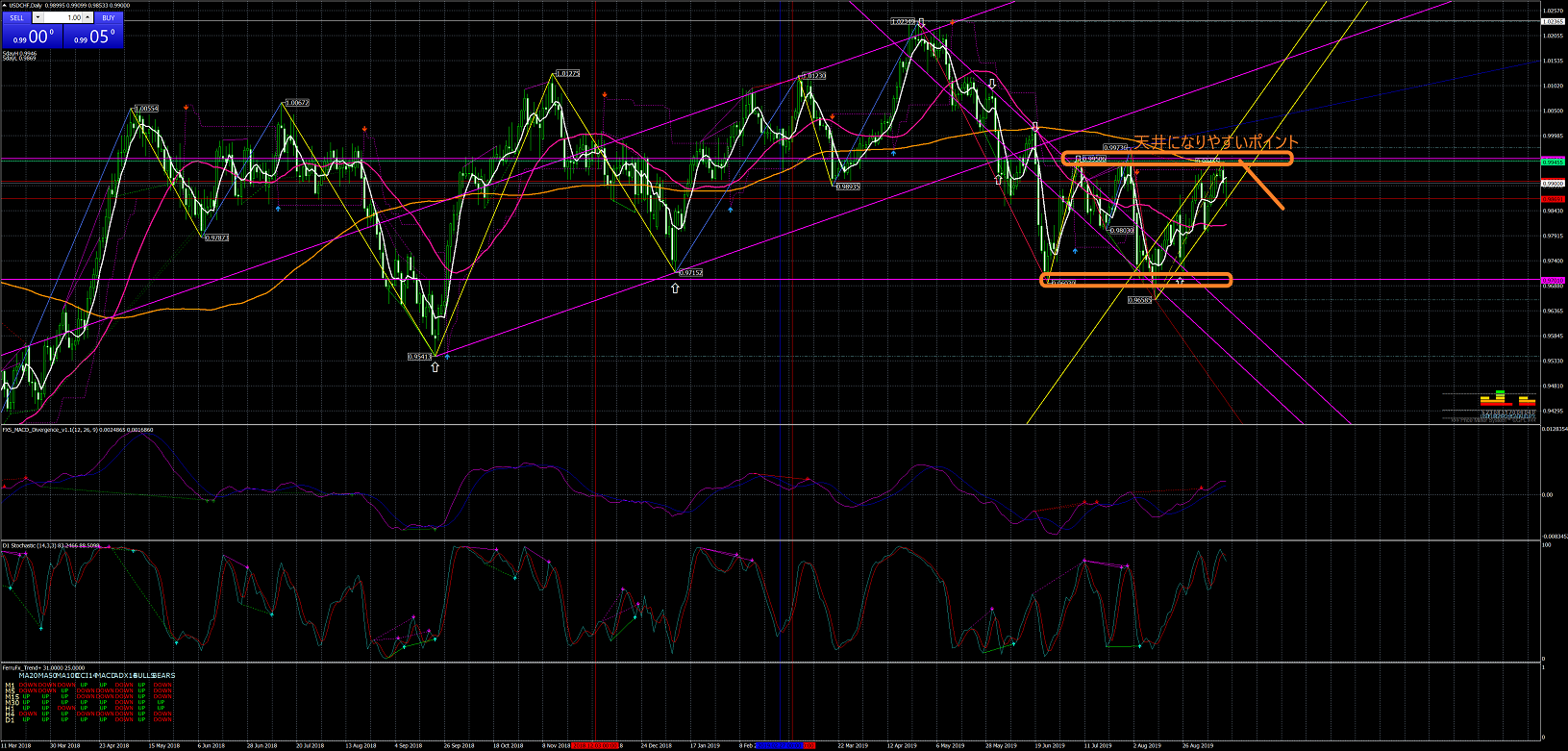The width and height of the screenshot is (1568, 751).
Task: Select 0.97400 on the price axis
Action: (1552, 261)
